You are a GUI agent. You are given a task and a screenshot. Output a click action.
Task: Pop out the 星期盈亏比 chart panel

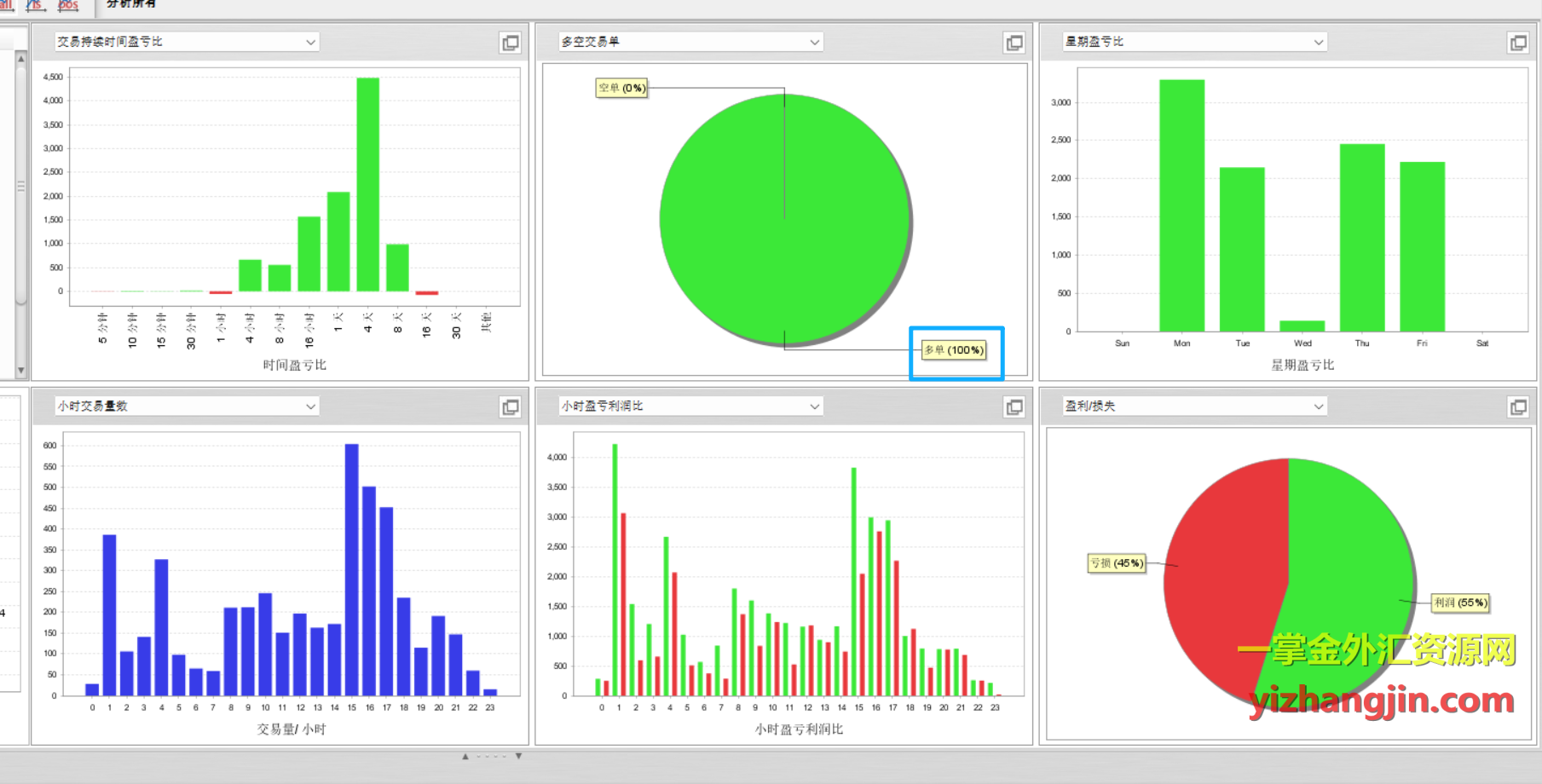[1517, 43]
